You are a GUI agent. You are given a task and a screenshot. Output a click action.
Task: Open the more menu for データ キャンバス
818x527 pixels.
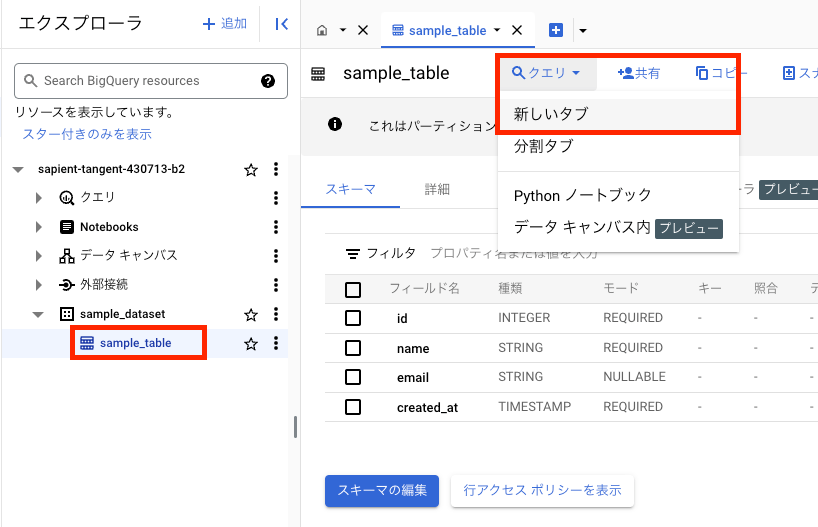(x=276, y=256)
